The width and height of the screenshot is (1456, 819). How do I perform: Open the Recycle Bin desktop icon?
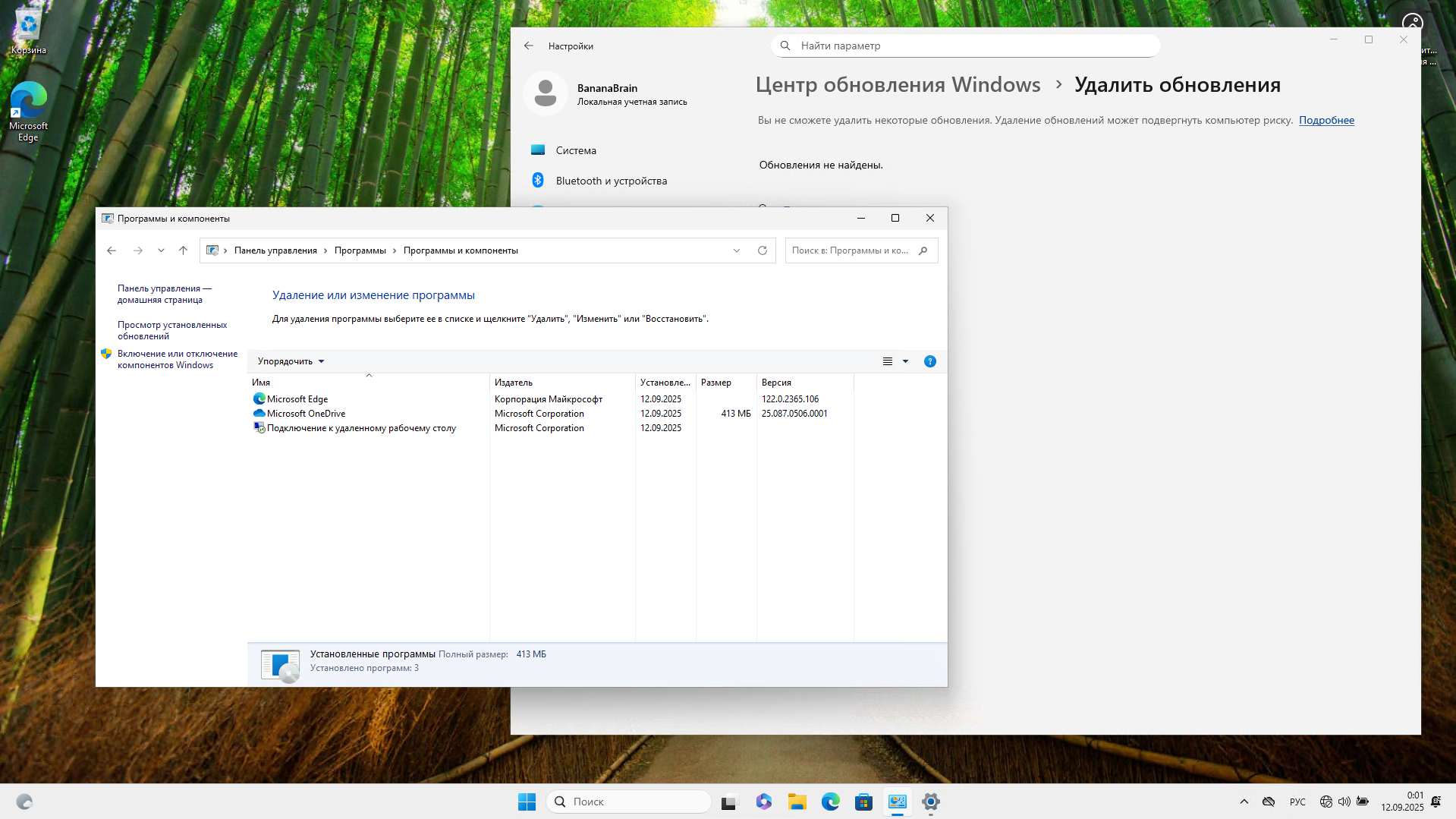[x=28, y=30]
